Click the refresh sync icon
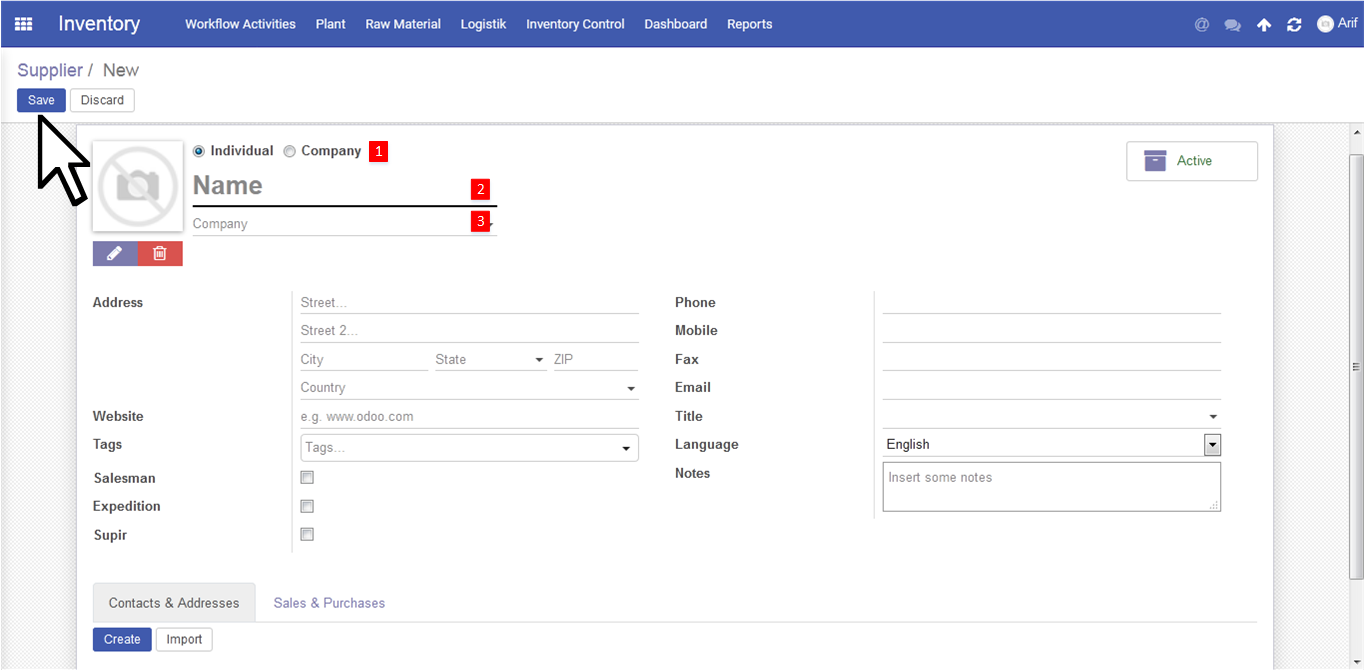The height and width of the screenshot is (671, 1365). click(x=1294, y=25)
